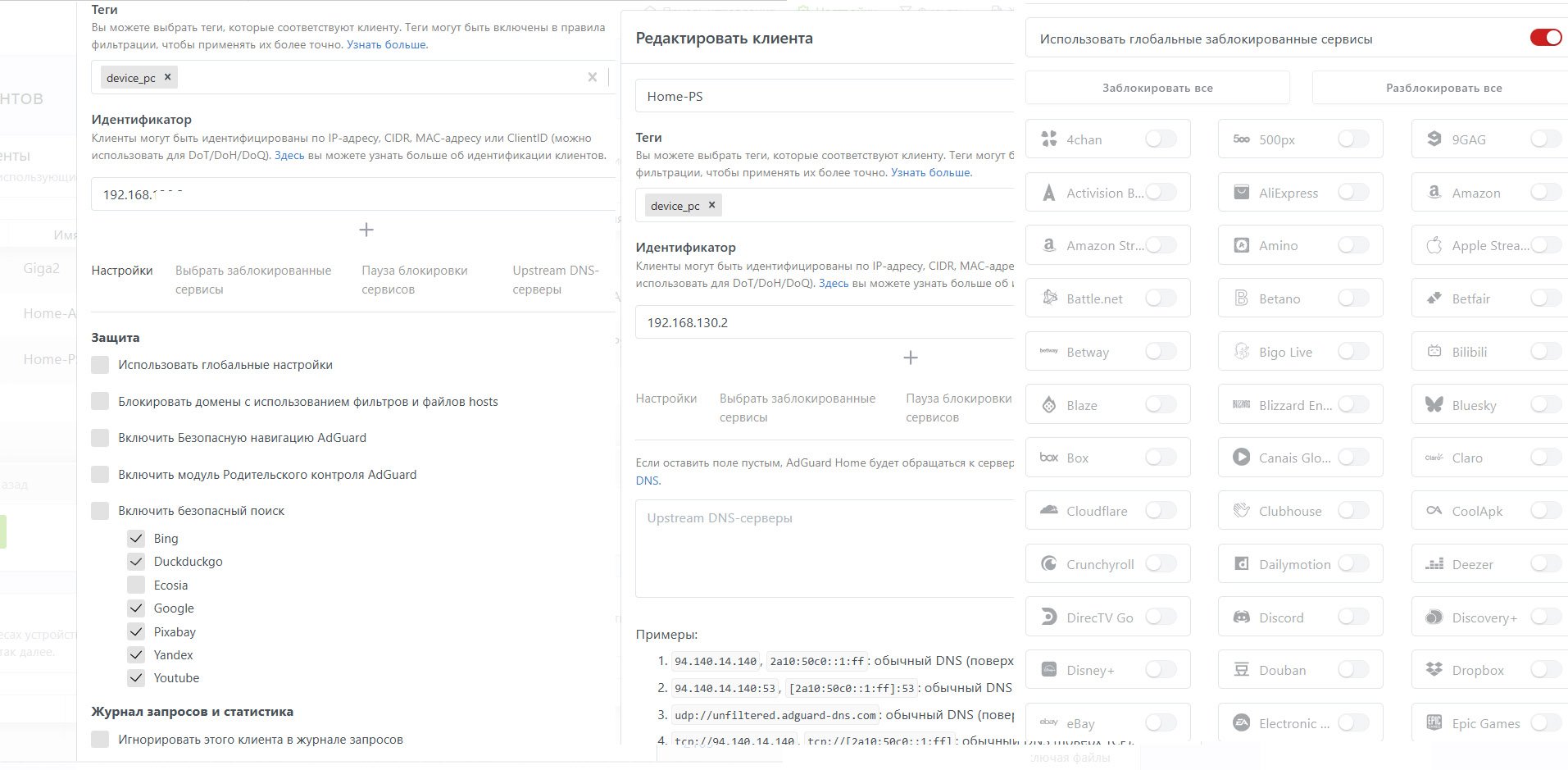Click the Bluesky butterfly icon
This screenshot has width=1568, height=770.
tap(1434, 405)
